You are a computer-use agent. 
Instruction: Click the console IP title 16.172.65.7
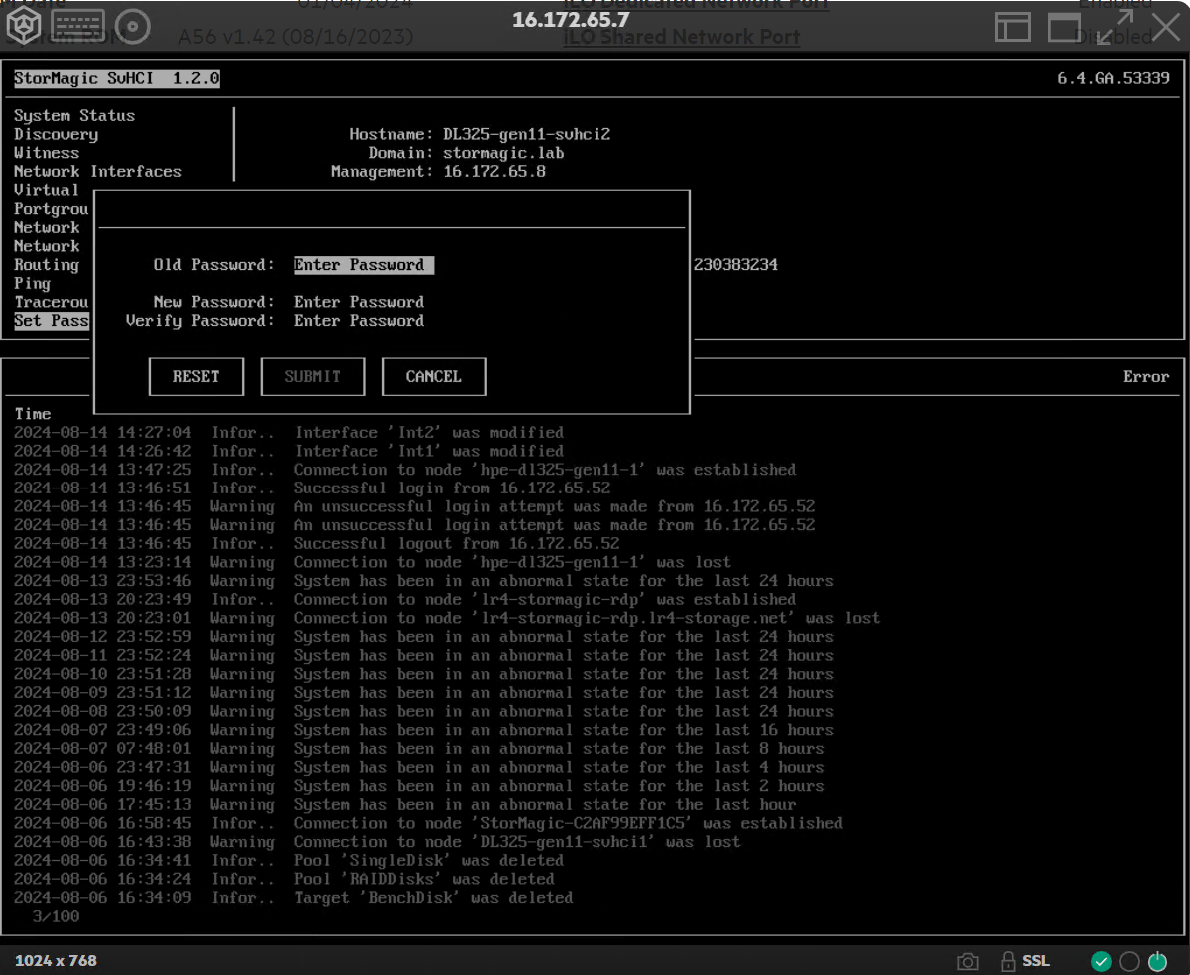click(x=571, y=20)
